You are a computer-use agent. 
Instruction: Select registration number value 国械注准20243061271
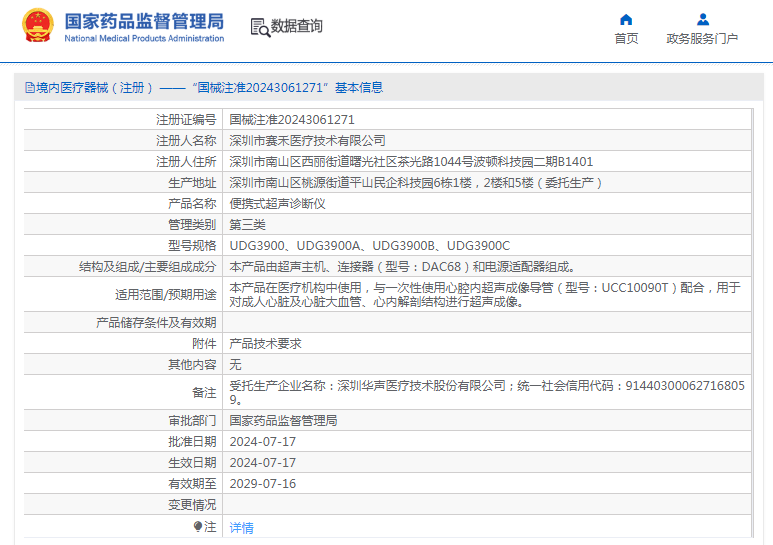(x=292, y=120)
